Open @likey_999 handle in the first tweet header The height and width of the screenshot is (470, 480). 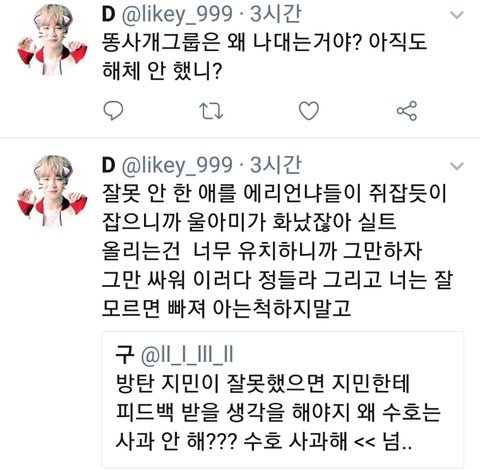[x=177, y=15]
